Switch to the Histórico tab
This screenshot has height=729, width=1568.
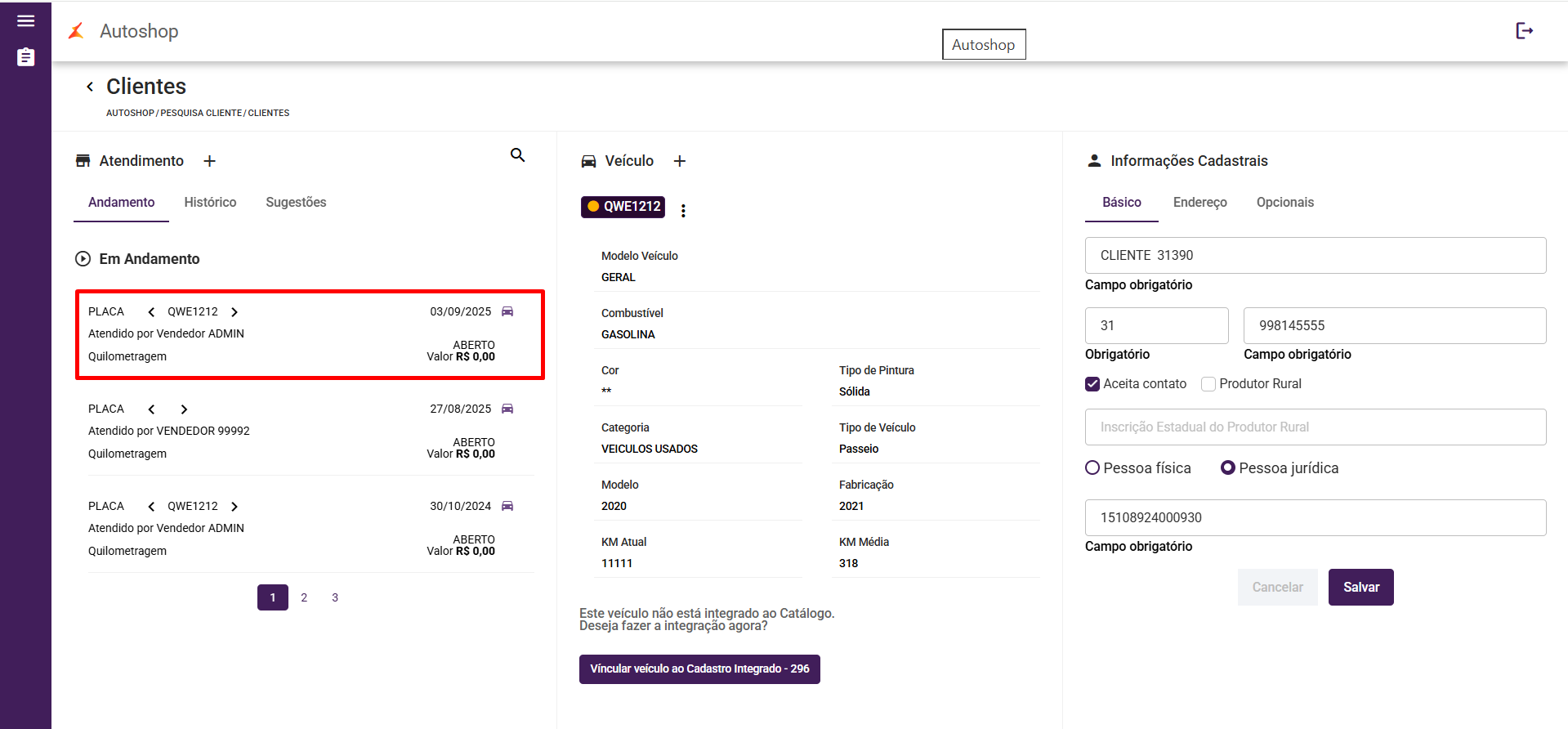210,203
